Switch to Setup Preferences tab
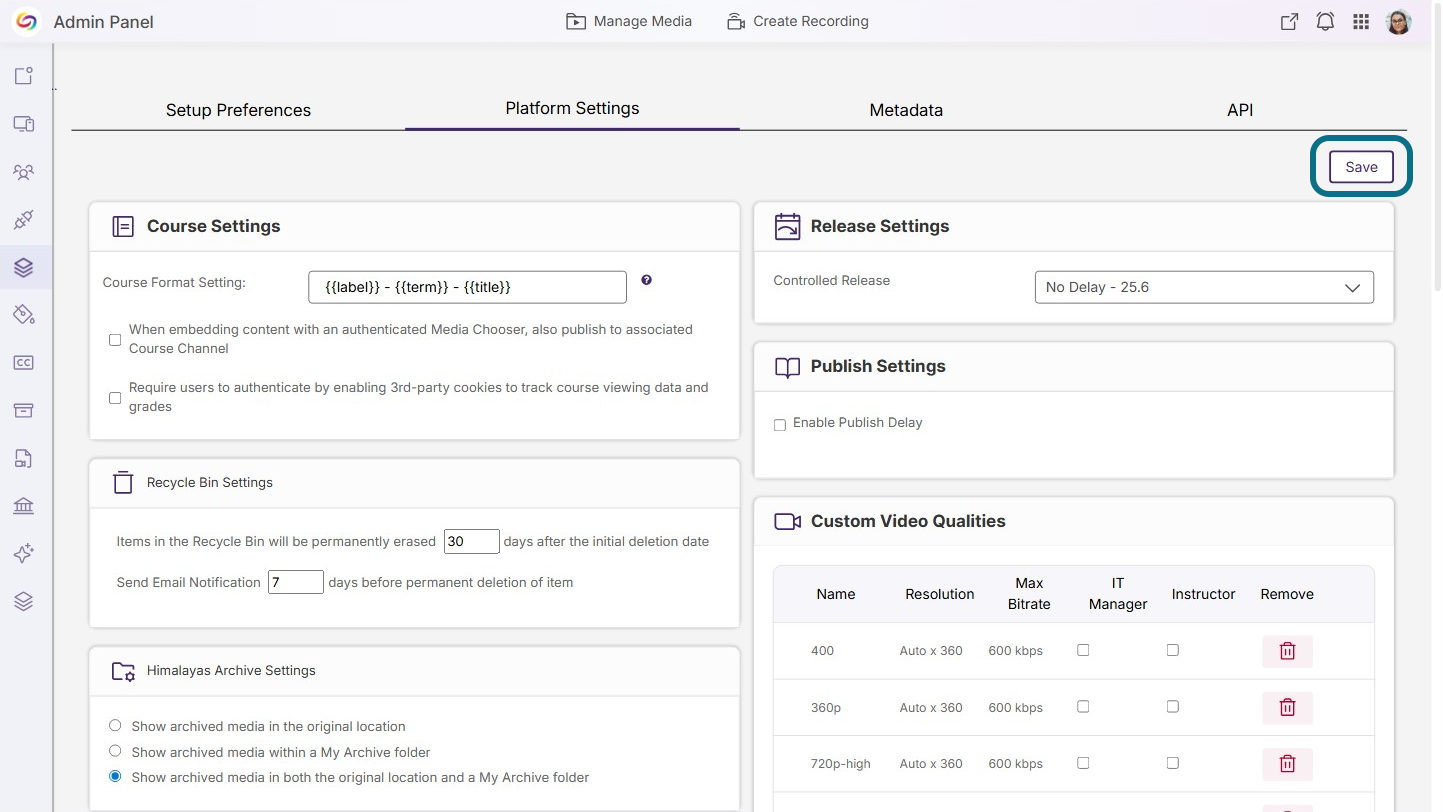The image size is (1443, 812). point(238,110)
